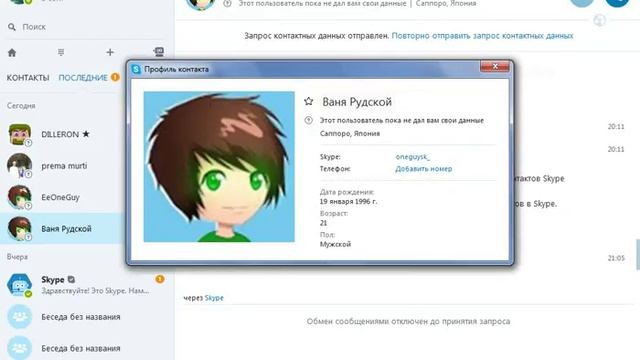This screenshot has width=640, height=360.
Task: Click the search magnifier icon
Action: (12, 27)
